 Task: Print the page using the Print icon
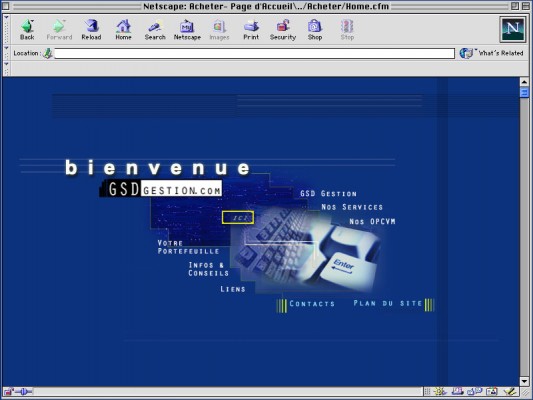251,30
